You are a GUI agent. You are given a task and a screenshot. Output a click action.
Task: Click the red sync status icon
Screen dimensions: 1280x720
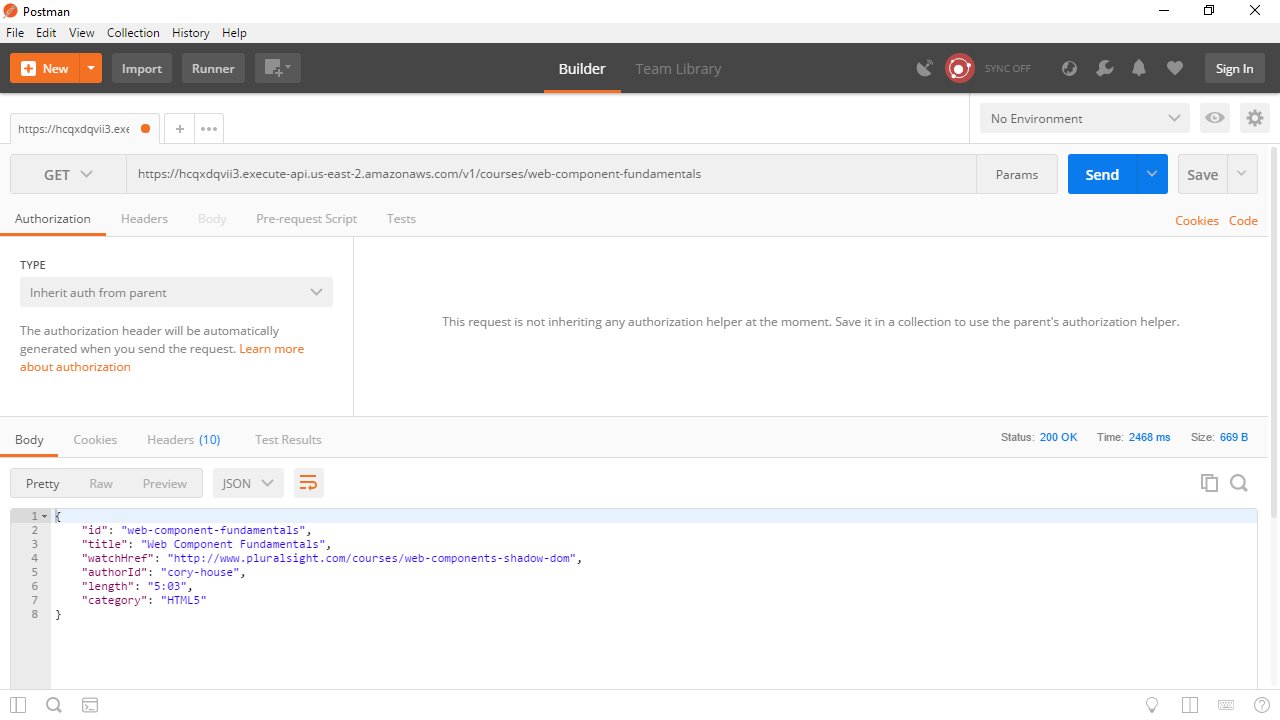(x=960, y=68)
